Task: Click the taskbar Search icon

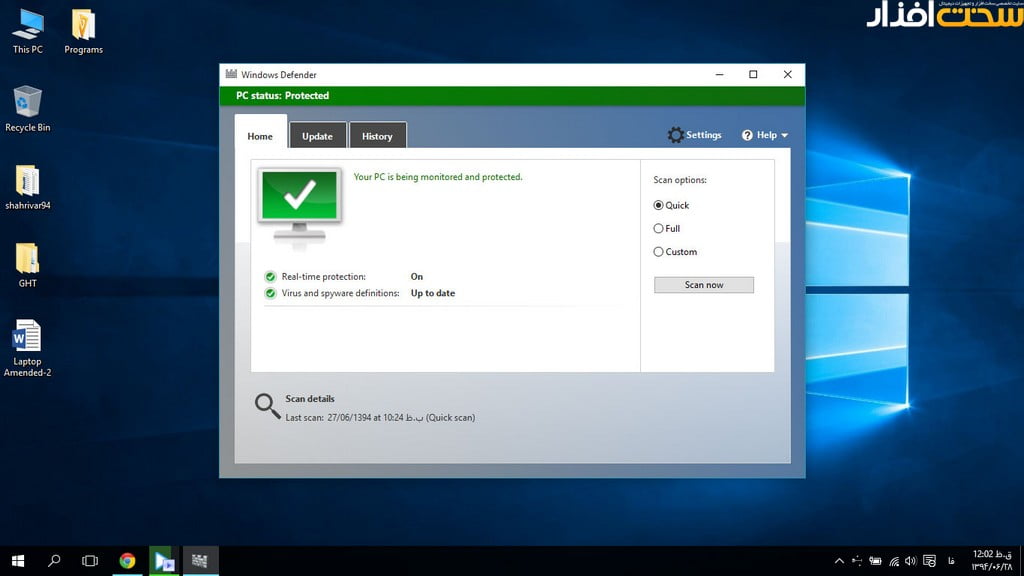Action: pyautogui.click(x=54, y=561)
